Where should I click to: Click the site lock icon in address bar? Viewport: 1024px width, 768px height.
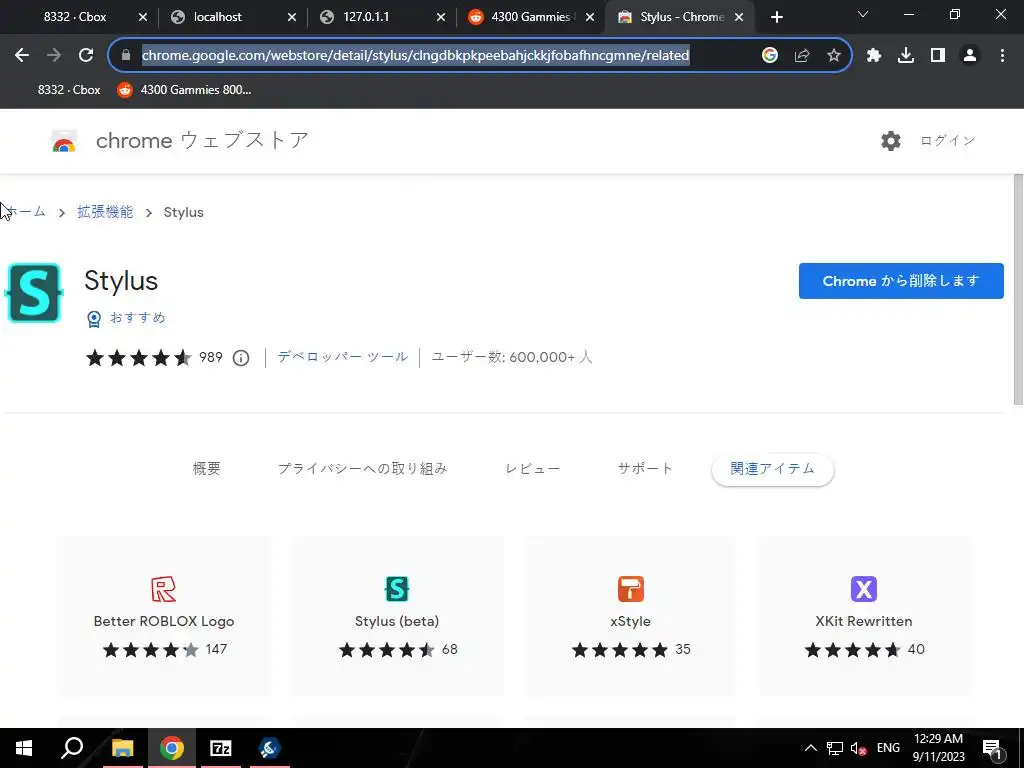pos(126,56)
